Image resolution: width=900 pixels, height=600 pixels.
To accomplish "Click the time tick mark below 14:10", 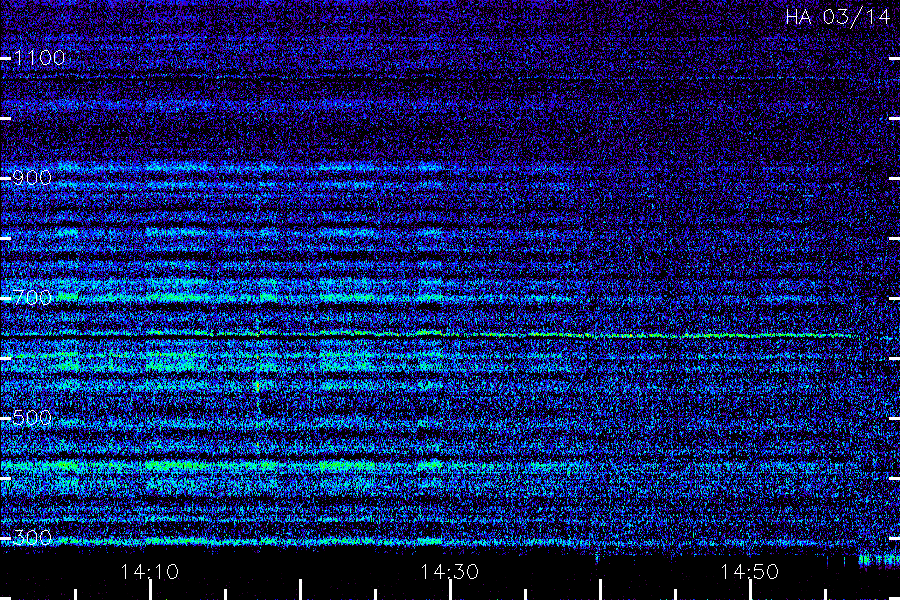I will (x=150, y=590).
